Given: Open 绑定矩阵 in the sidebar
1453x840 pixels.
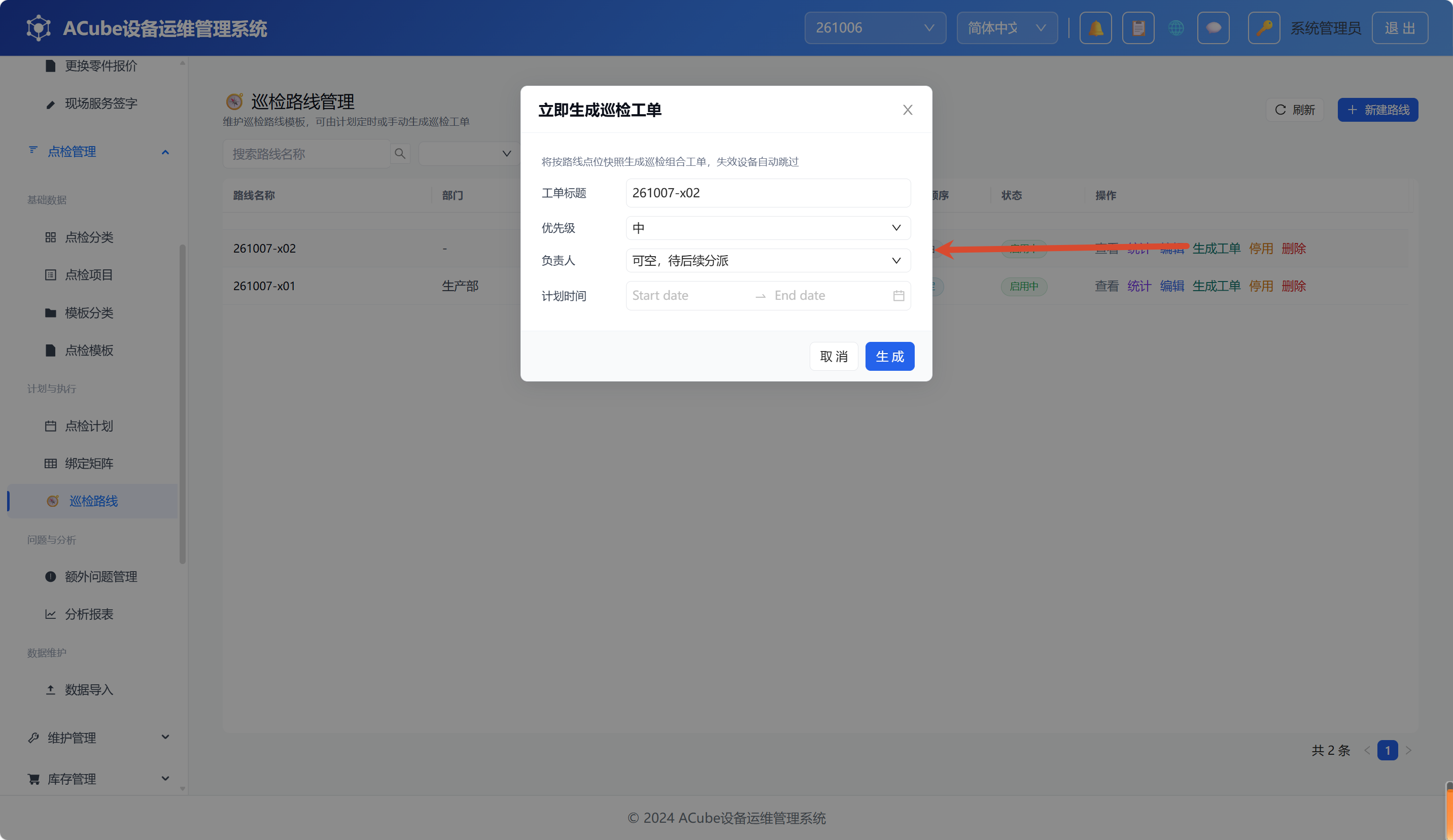Looking at the screenshot, I should [89, 463].
